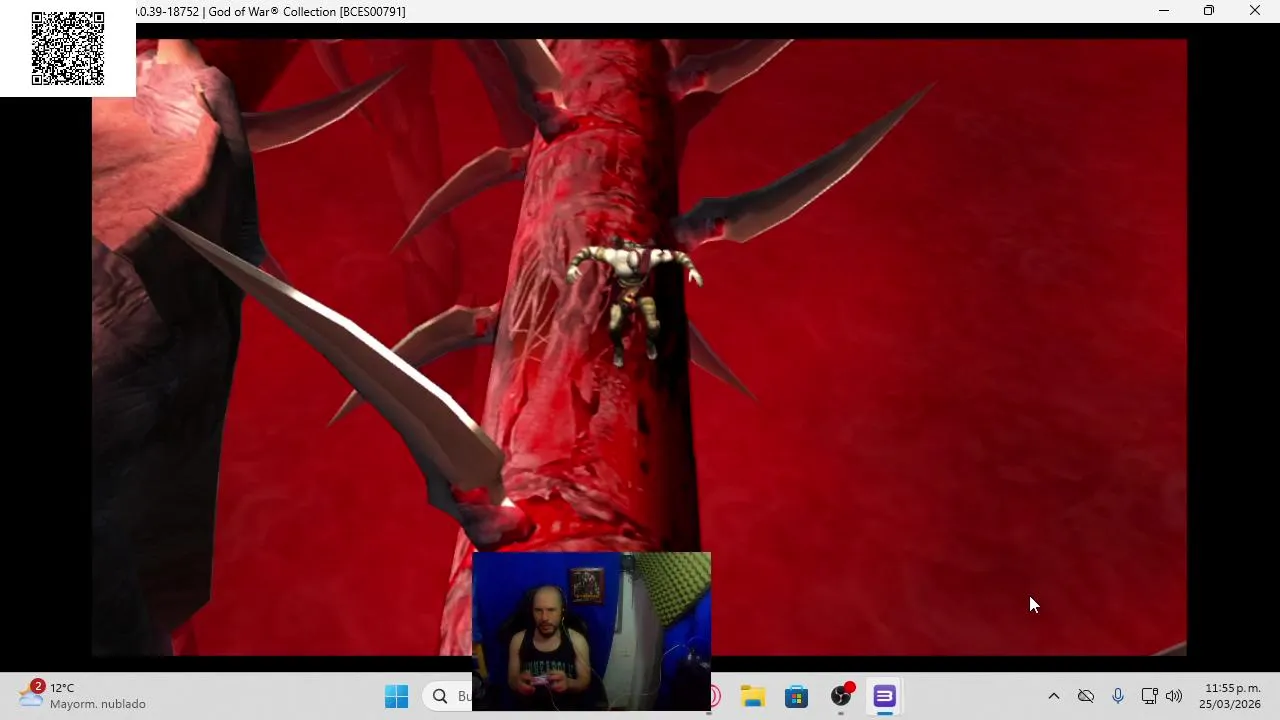Image resolution: width=1280 pixels, height=720 pixels.
Task: Click the taskbar search box
Action: point(447,696)
